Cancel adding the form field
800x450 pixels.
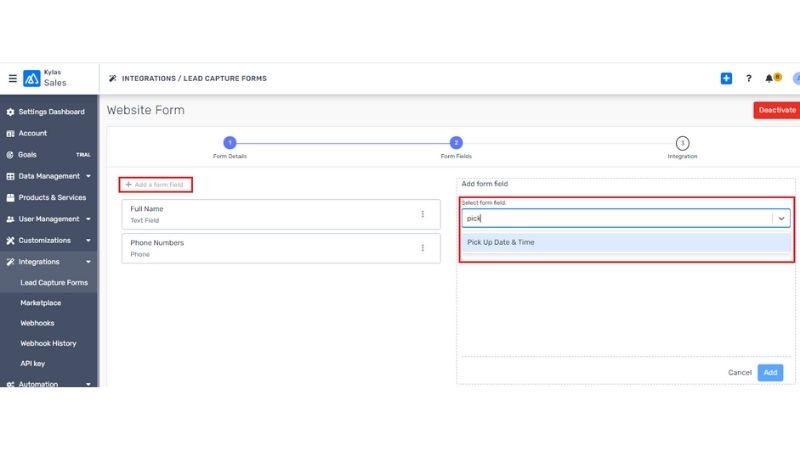[740, 372]
